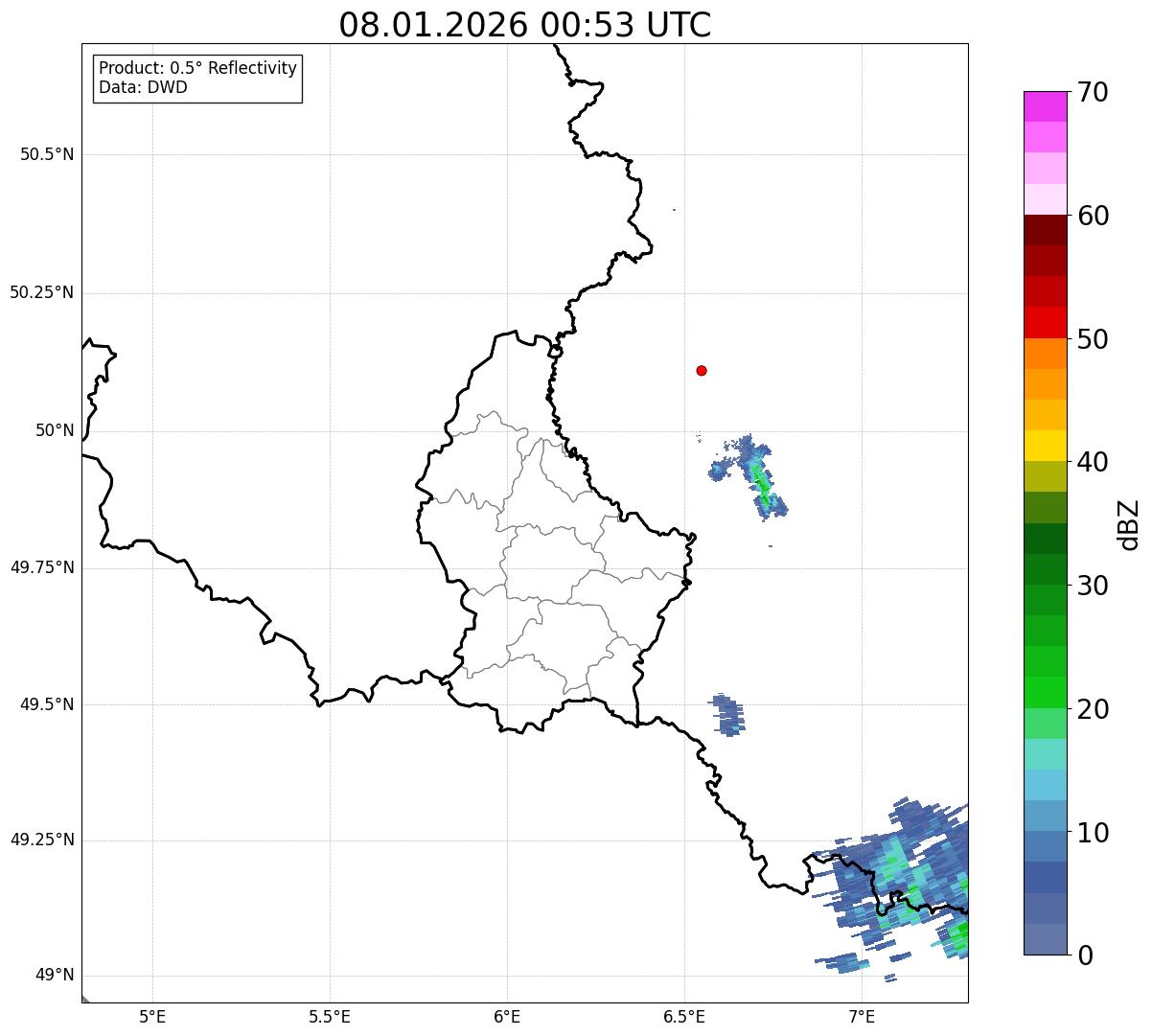Click the 50.5°N latitude label
Image resolution: width=1152 pixels, height=1036 pixels.
[47, 154]
